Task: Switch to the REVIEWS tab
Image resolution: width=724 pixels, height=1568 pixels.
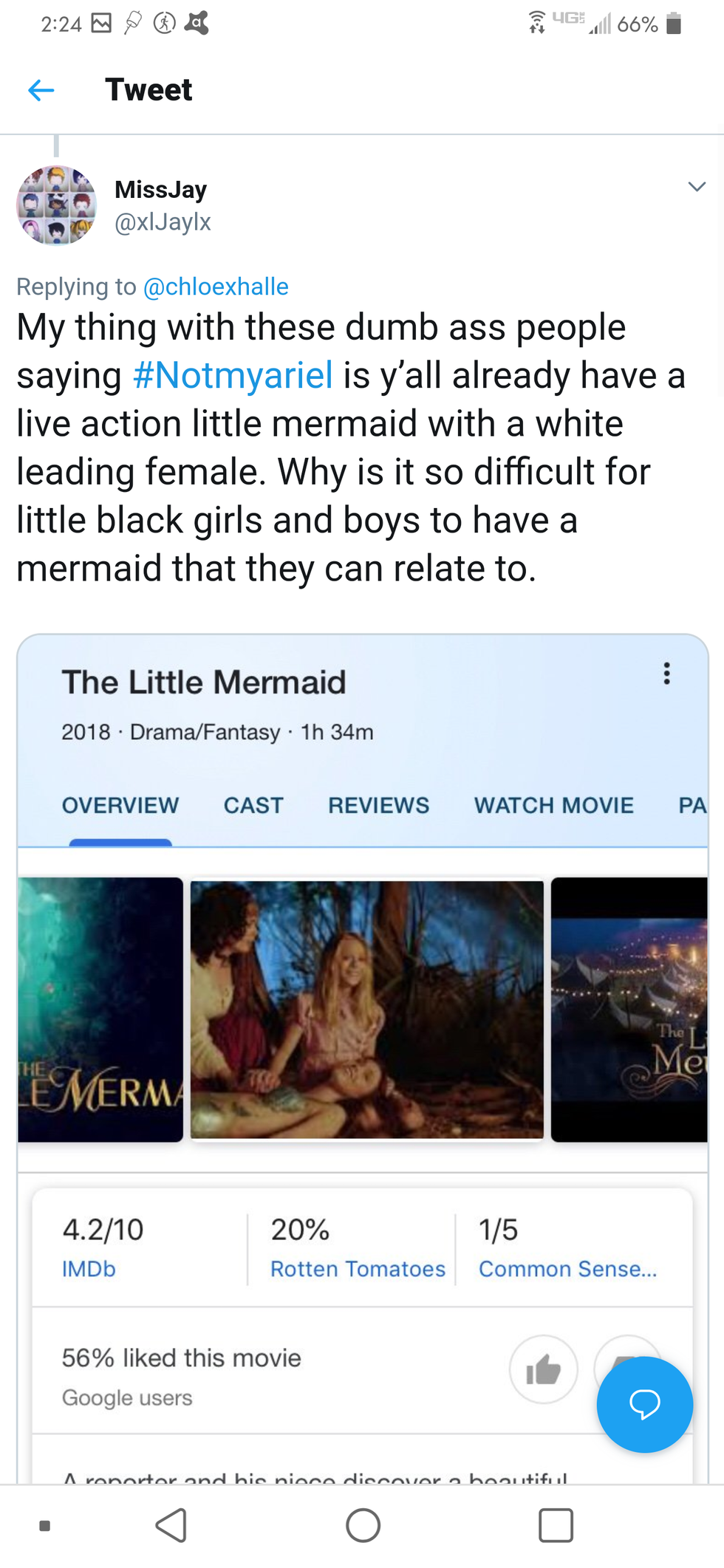Action: (378, 805)
